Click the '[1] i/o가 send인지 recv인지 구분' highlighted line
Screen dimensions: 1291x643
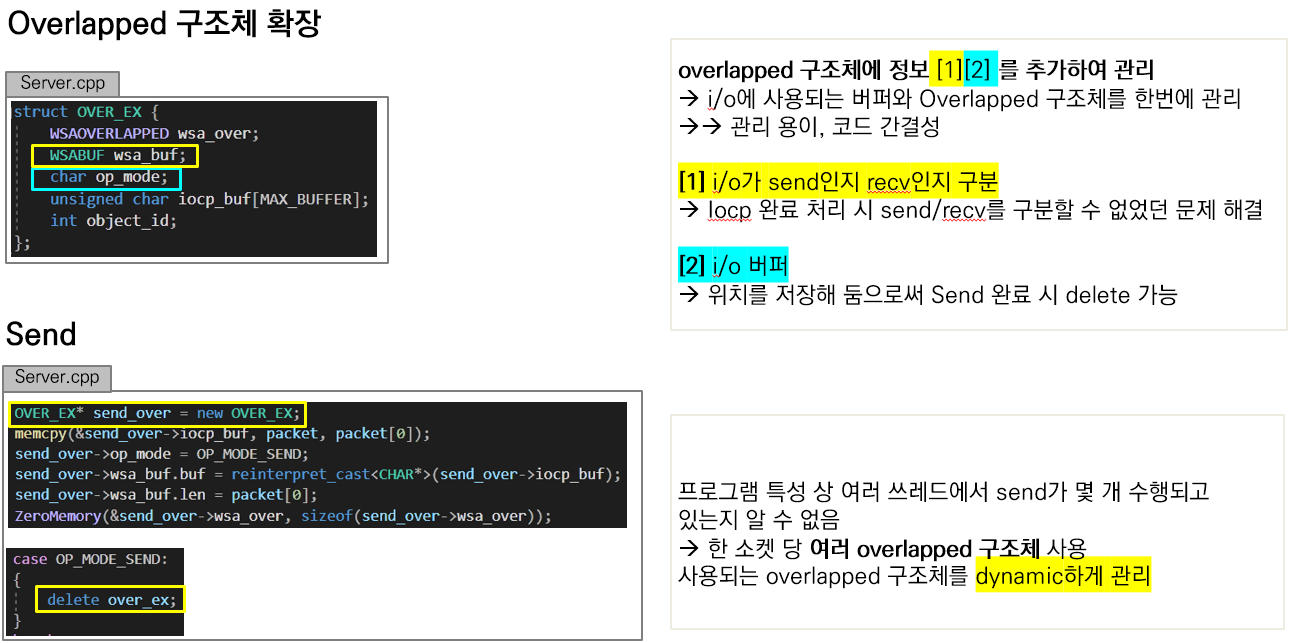click(x=839, y=182)
